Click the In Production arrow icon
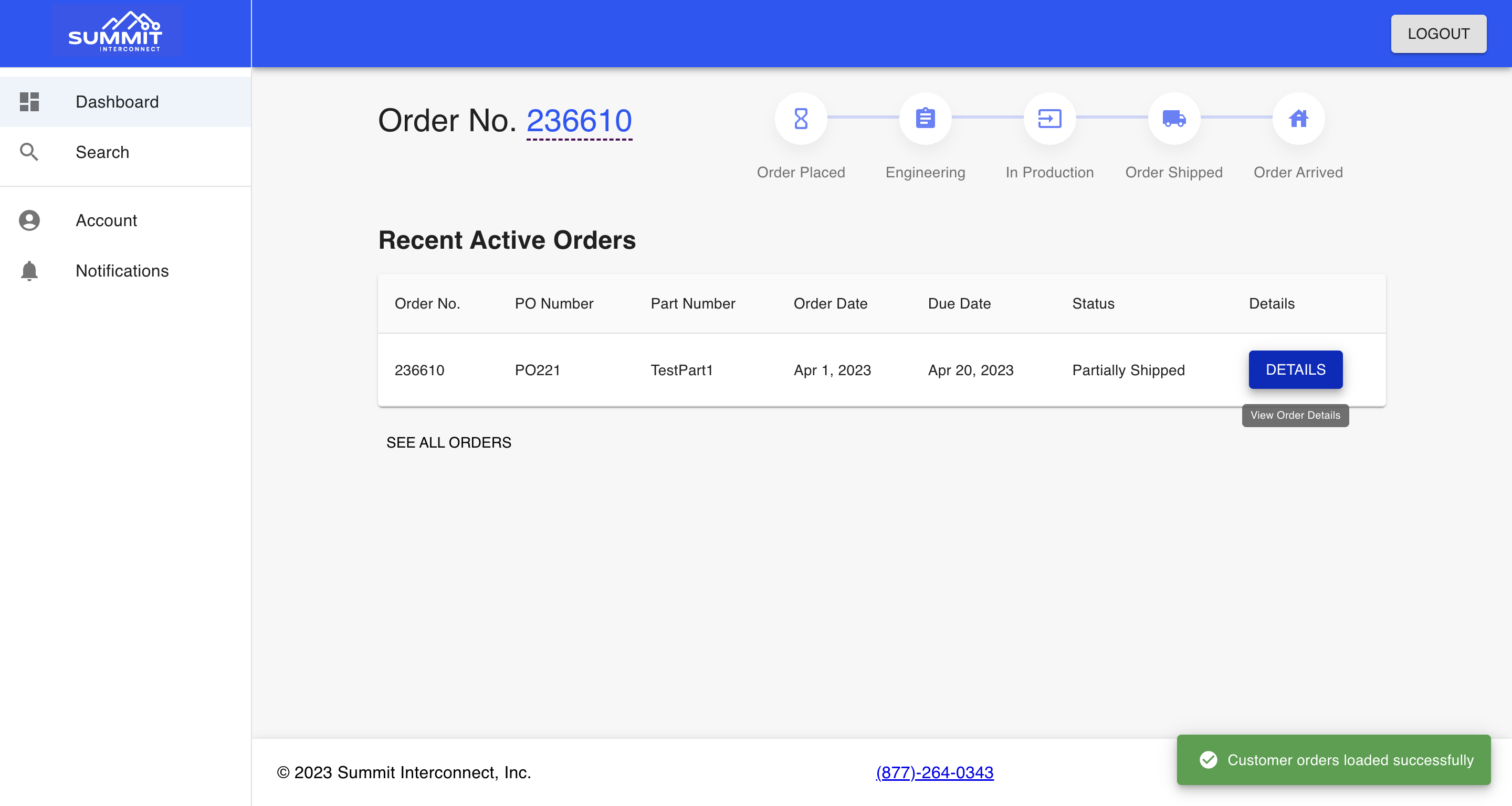 pos(1049,119)
